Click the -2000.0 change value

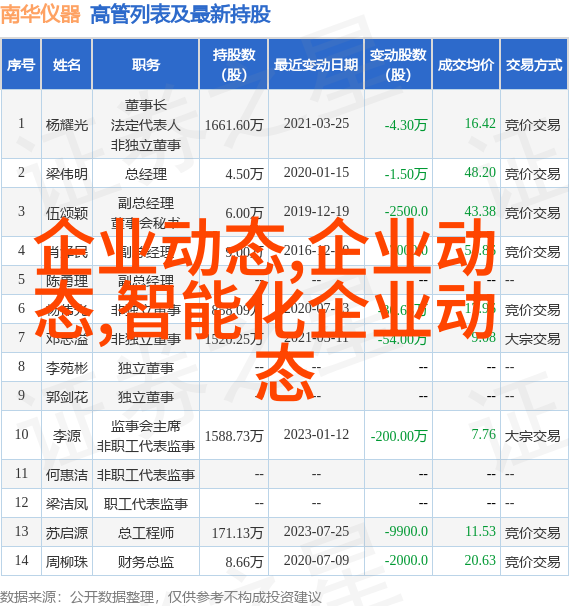pyautogui.click(x=406, y=560)
